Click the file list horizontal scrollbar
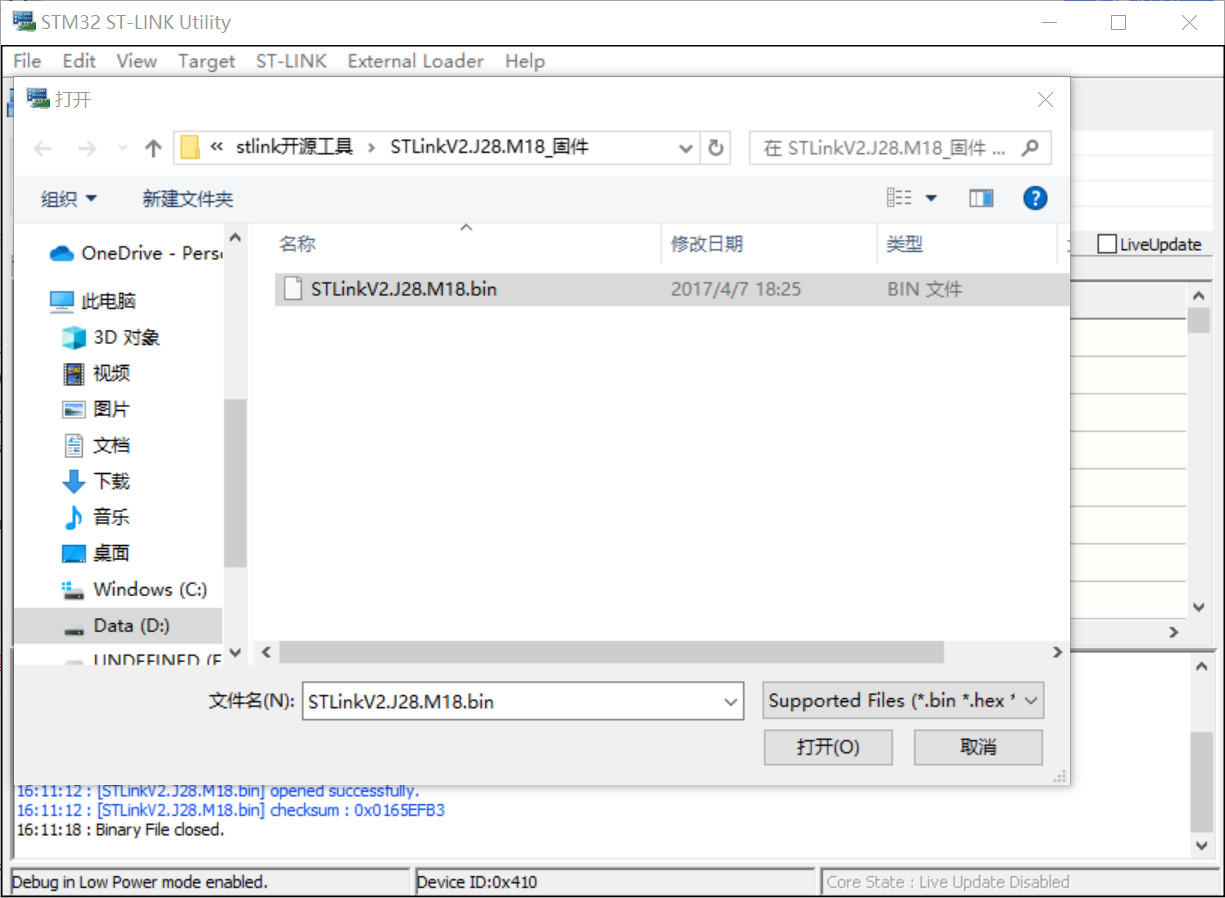1225x898 pixels. click(x=611, y=652)
